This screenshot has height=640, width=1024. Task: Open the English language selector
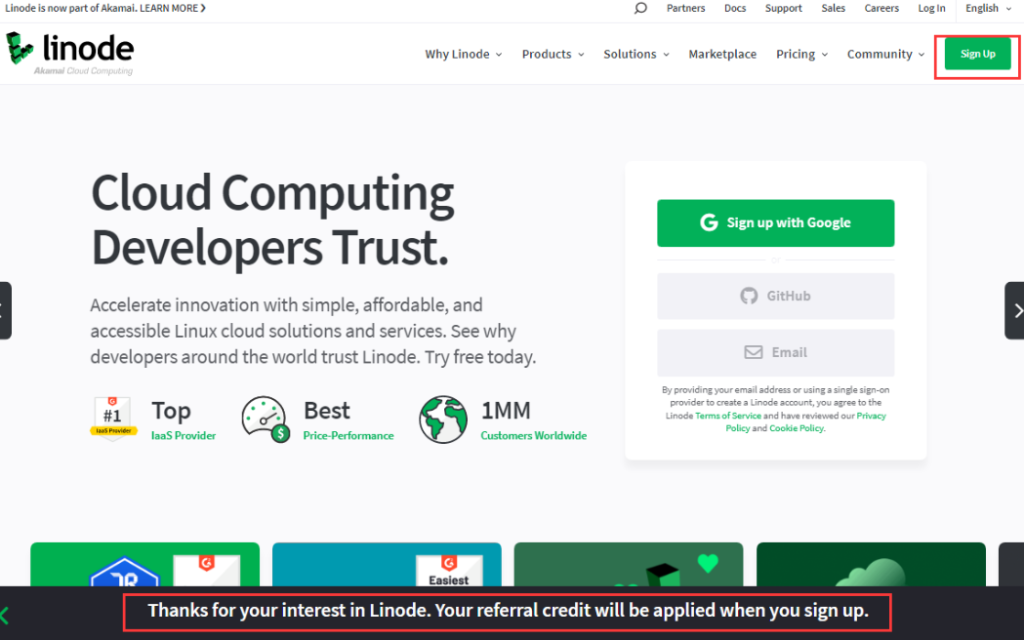[x=988, y=8]
